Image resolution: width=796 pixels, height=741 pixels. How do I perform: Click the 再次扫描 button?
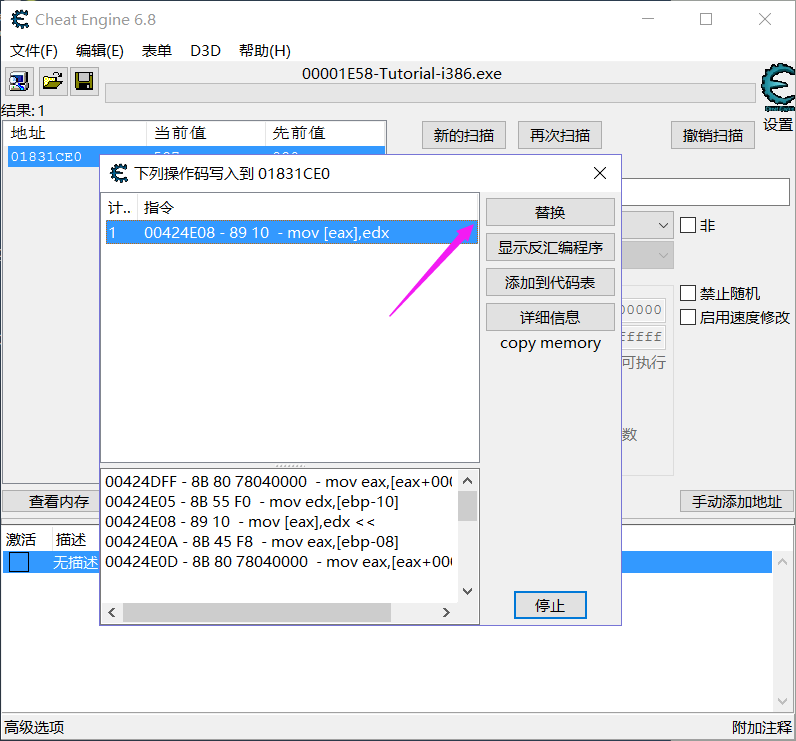coord(559,135)
